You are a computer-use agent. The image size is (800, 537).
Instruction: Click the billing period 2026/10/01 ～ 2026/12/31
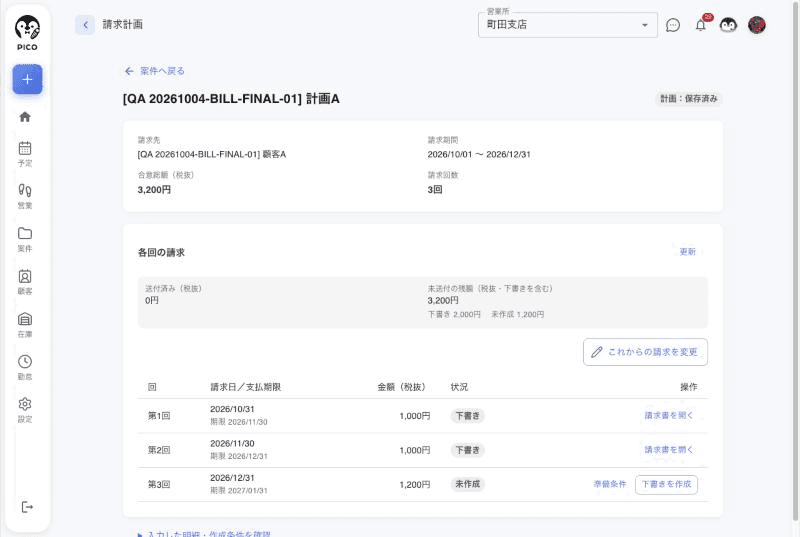(x=479, y=154)
